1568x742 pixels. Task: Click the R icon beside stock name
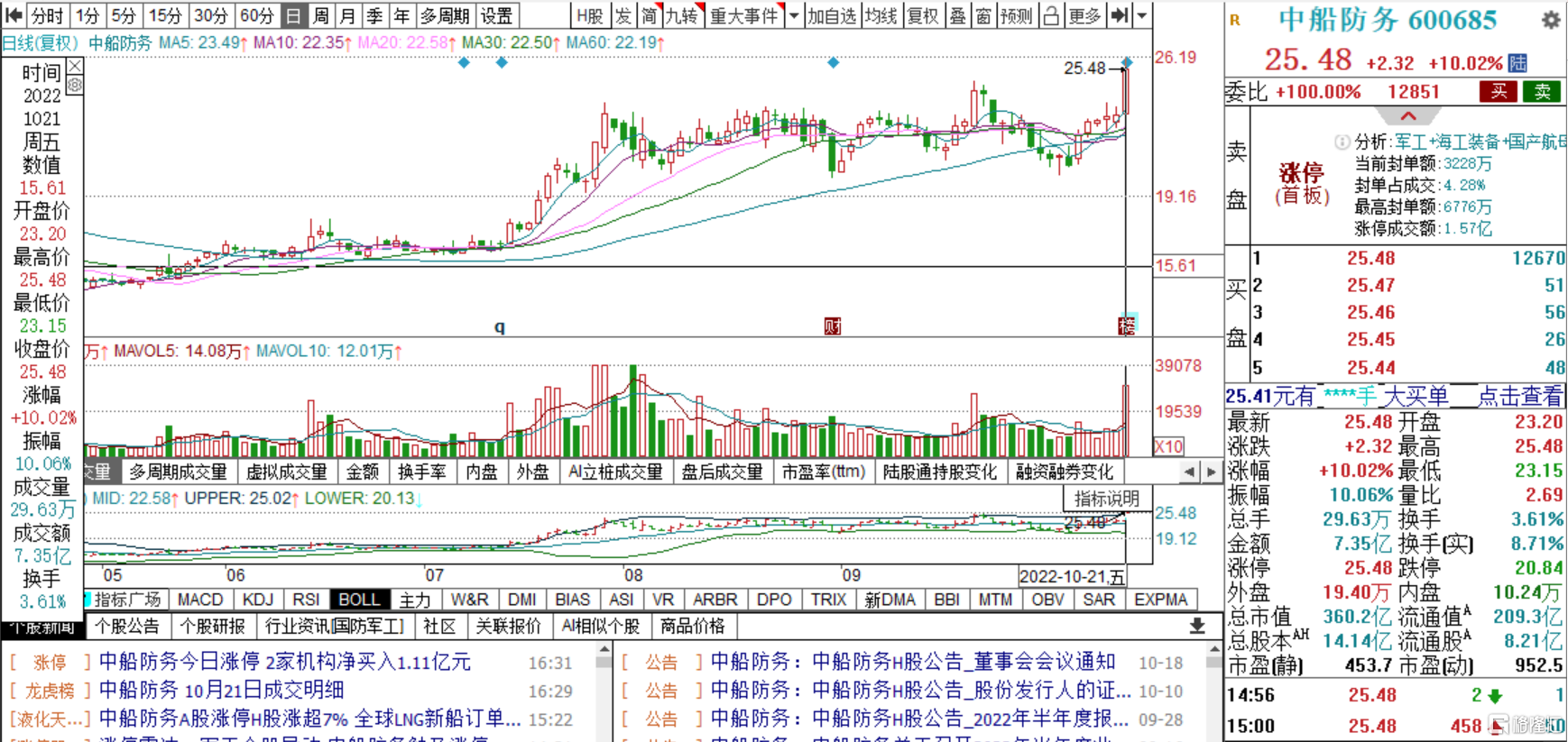[1235, 20]
